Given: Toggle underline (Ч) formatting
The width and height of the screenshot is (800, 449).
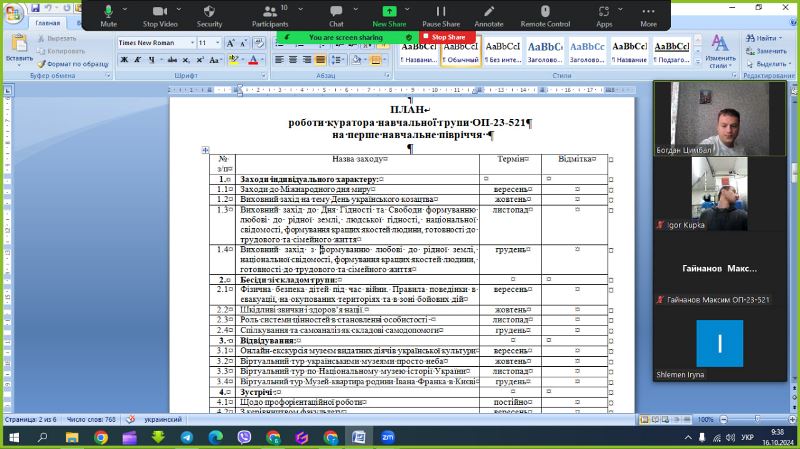Looking at the screenshot, I should tap(151, 60).
